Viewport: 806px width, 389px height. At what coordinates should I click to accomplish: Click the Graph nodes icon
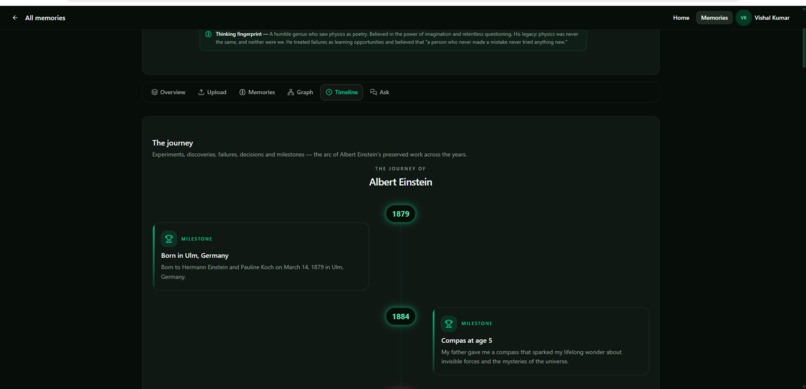click(x=290, y=92)
